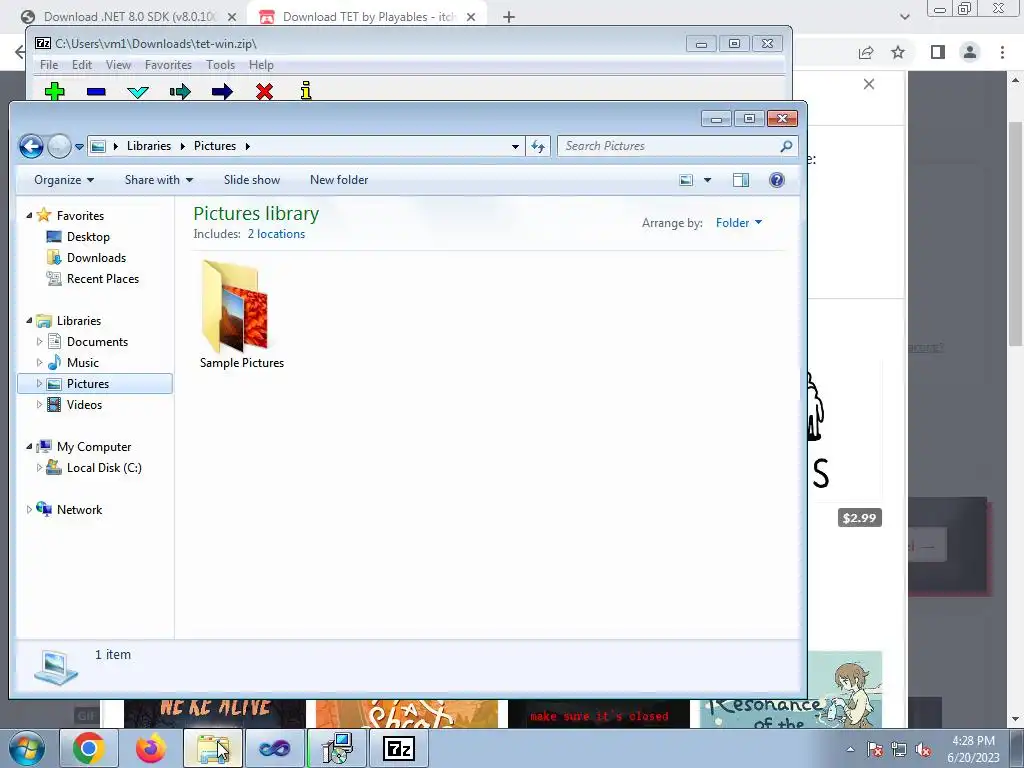Open recent pages dropdown beside navigation arrows

79,147
